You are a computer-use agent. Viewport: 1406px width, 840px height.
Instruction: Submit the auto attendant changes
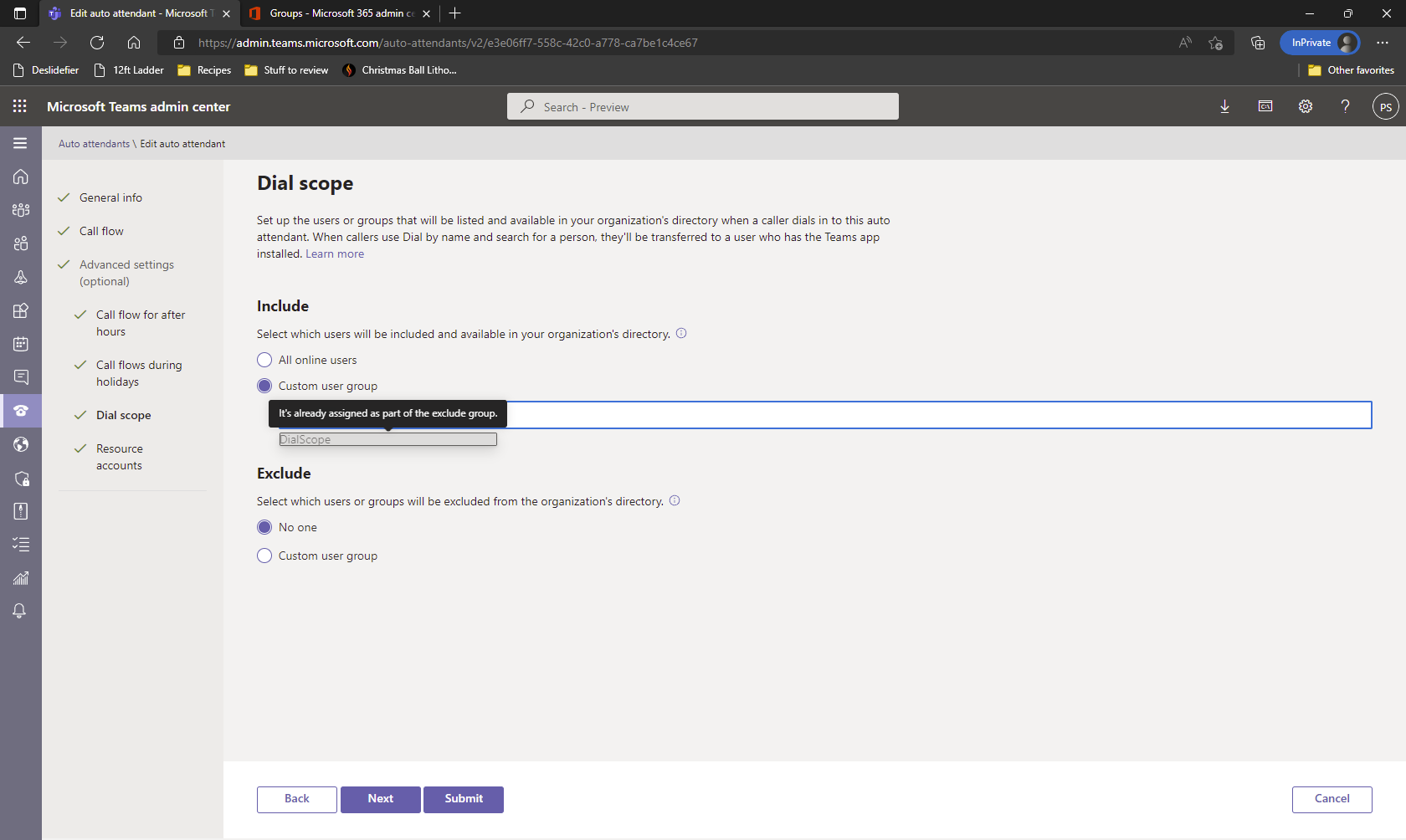[x=464, y=799]
